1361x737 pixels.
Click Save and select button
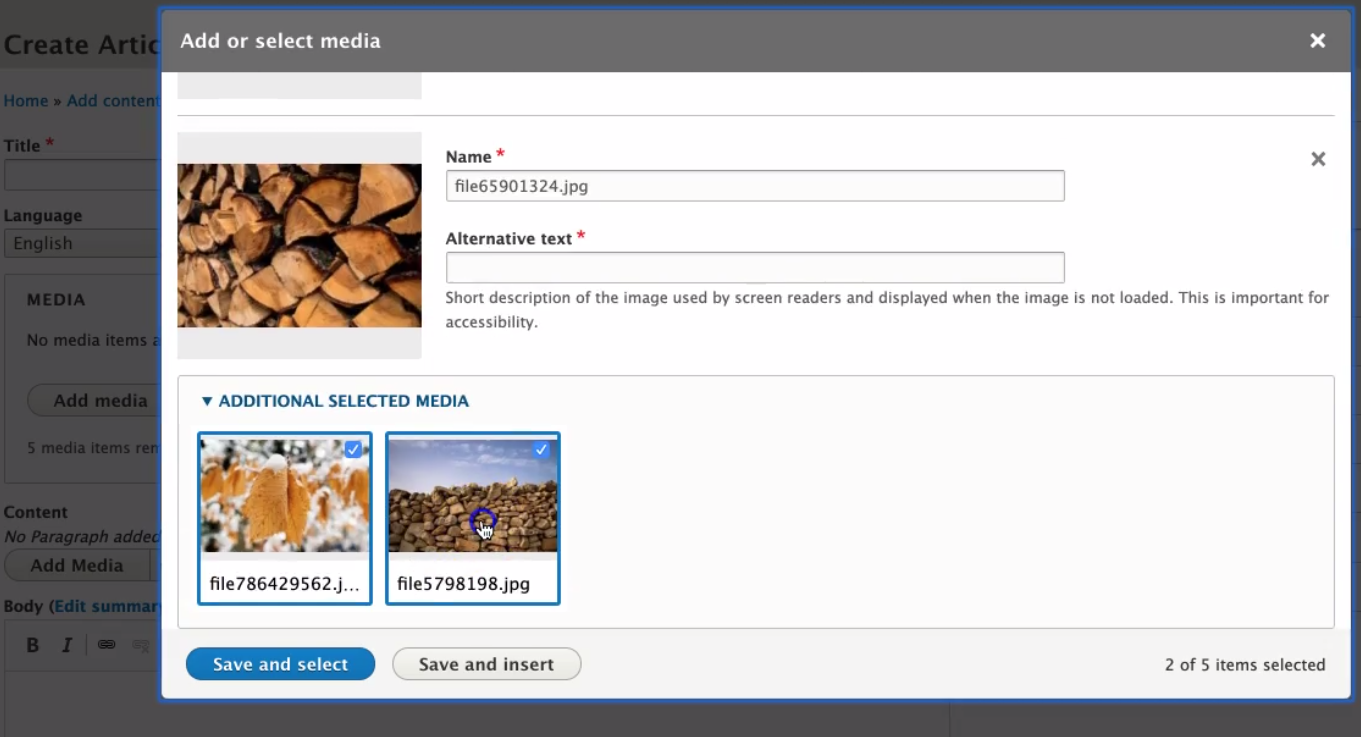pos(280,664)
